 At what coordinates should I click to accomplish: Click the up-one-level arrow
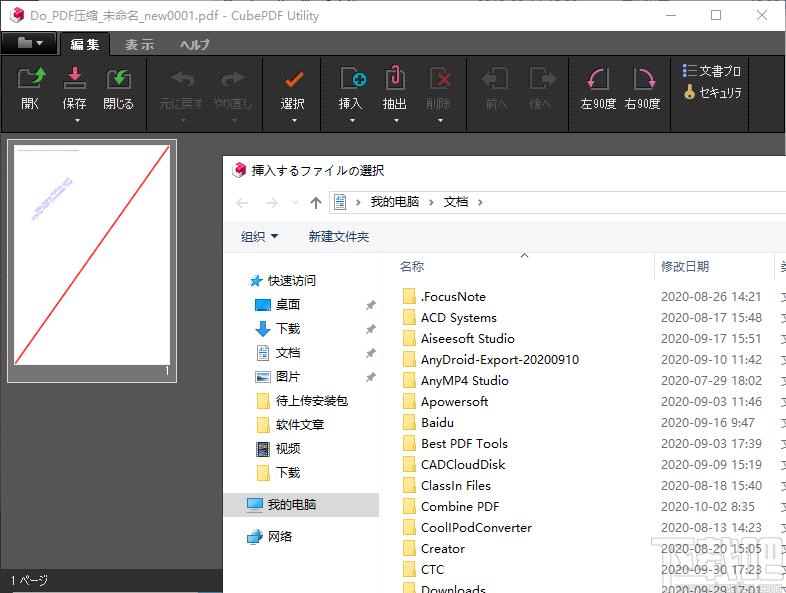coord(316,203)
